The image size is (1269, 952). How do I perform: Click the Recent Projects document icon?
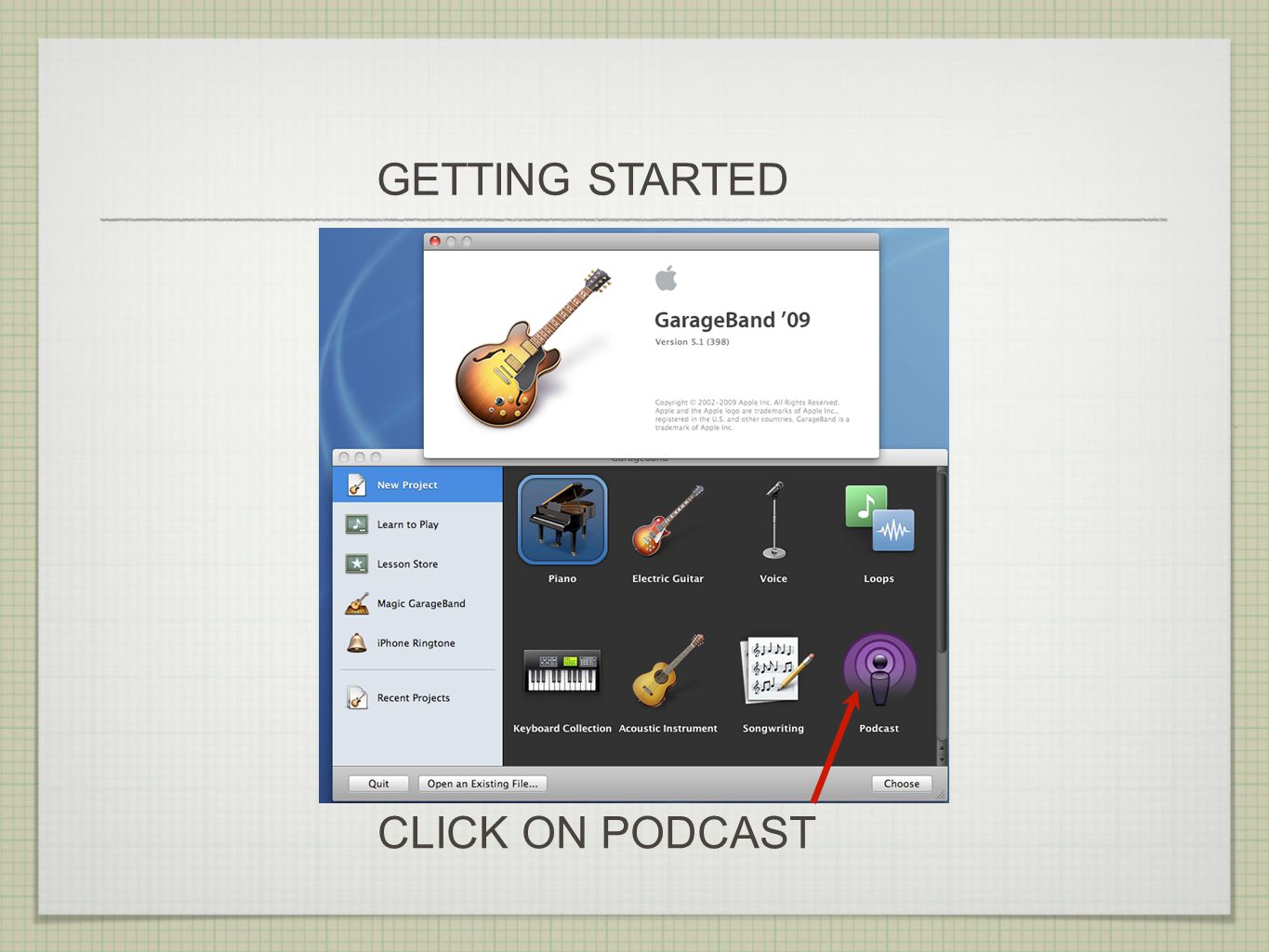357,697
